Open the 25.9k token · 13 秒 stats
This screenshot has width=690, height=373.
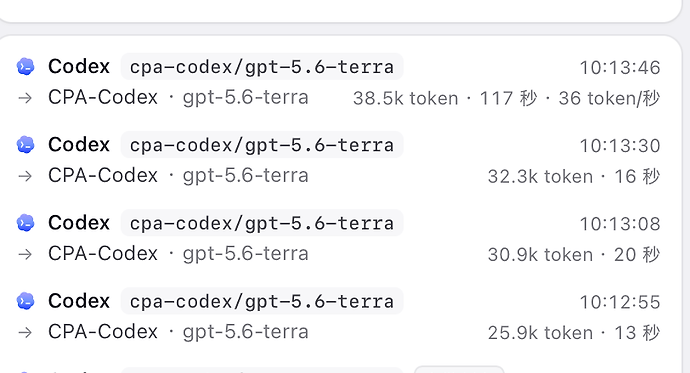pyautogui.click(x=574, y=333)
